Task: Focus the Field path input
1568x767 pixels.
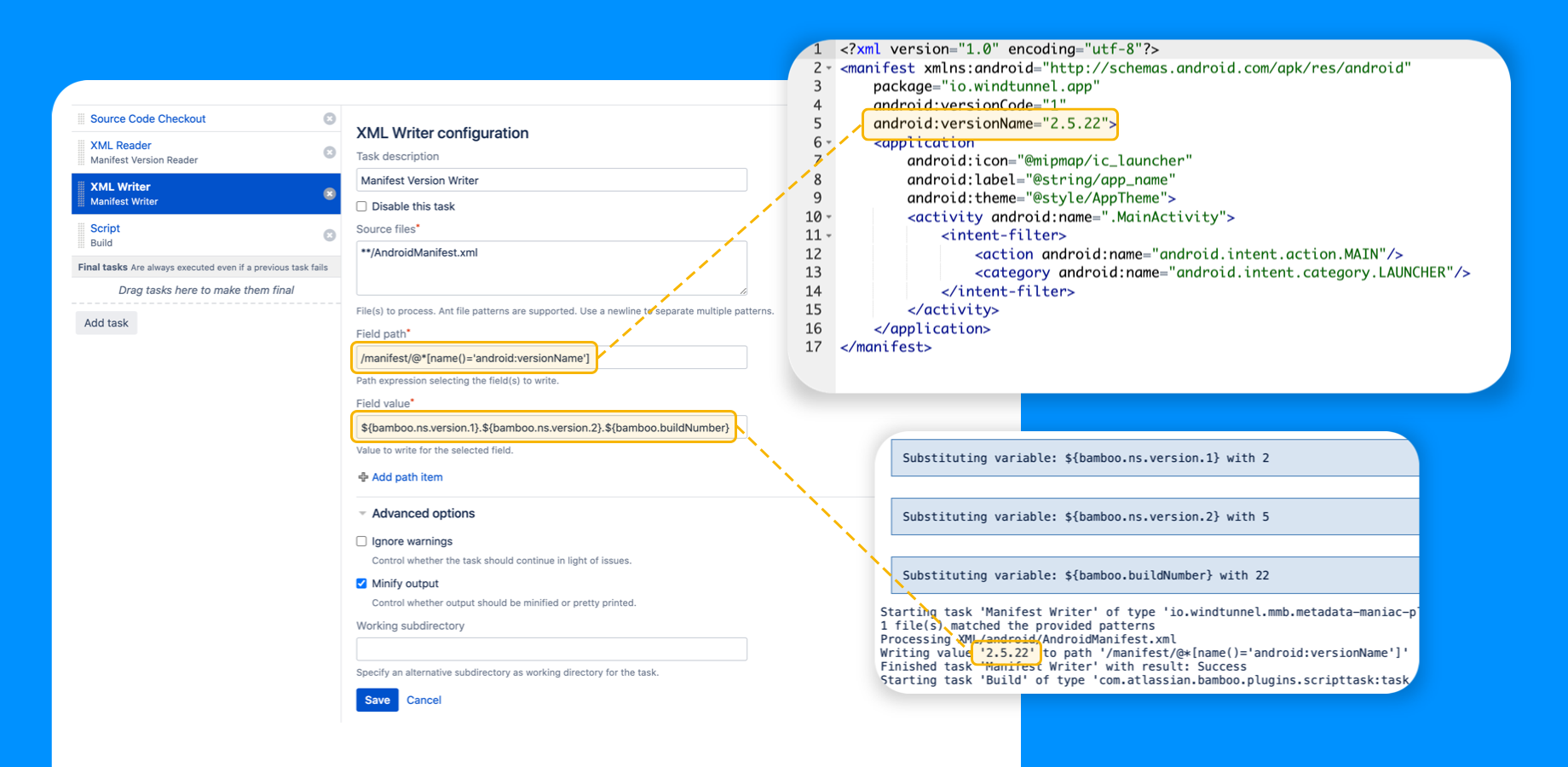Action: (551, 358)
